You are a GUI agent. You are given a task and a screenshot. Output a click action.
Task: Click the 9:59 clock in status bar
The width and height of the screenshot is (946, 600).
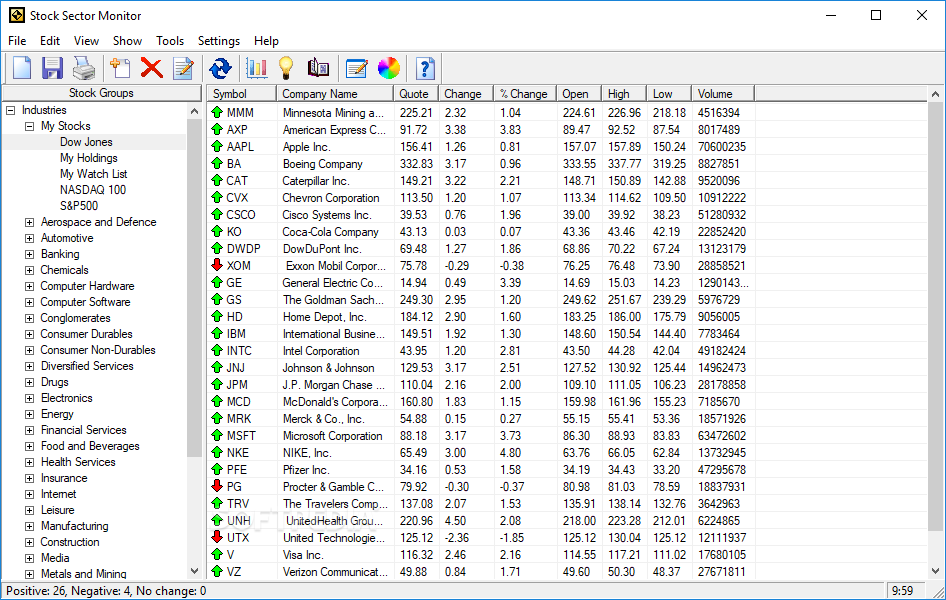click(902, 591)
